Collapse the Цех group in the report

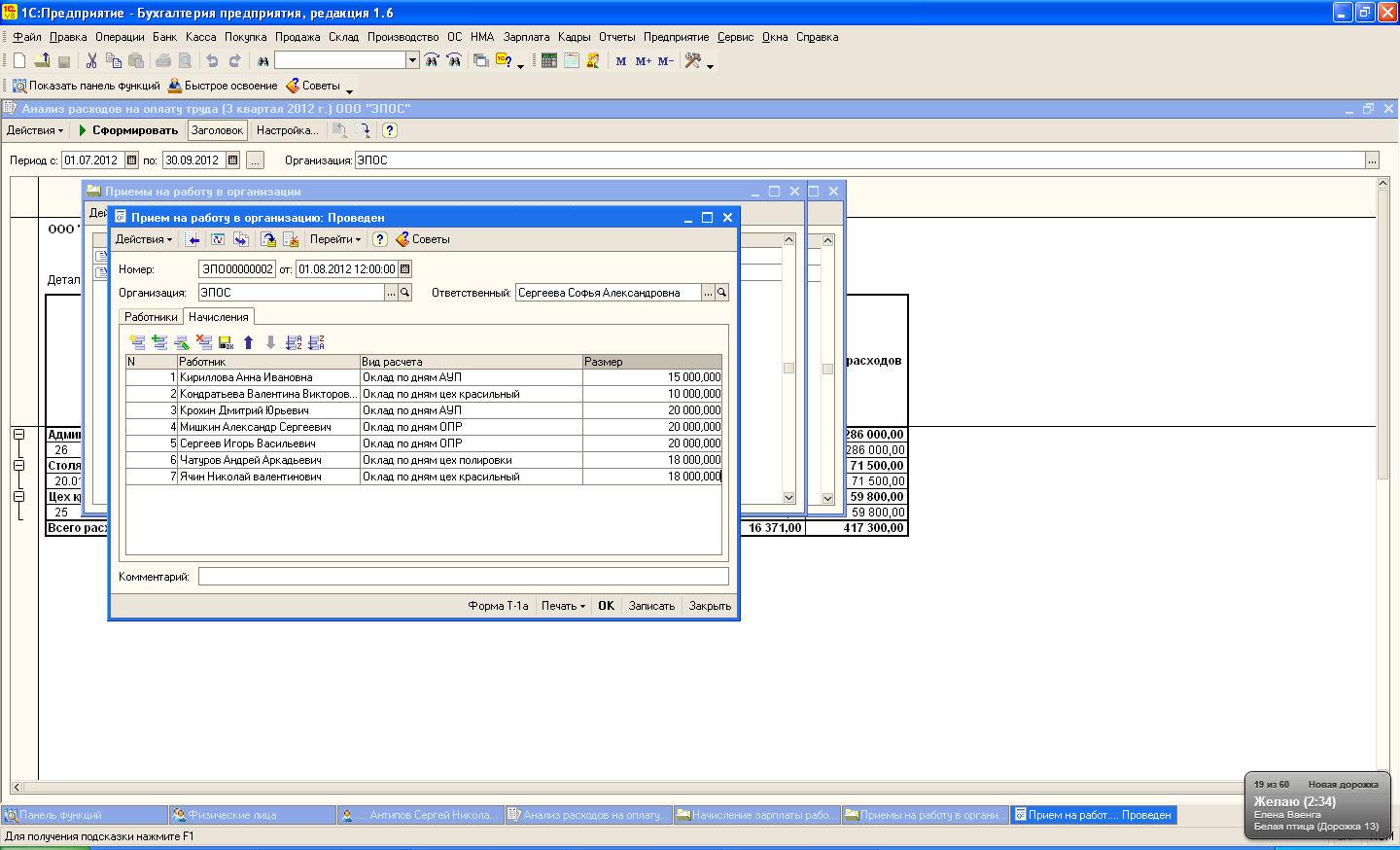pos(18,497)
